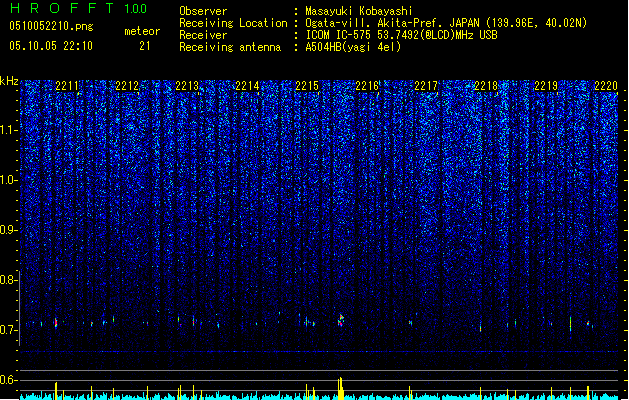The width and height of the screenshot is (629, 400).
Task: Select the filename 0510052210.png
Action: point(51,26)
